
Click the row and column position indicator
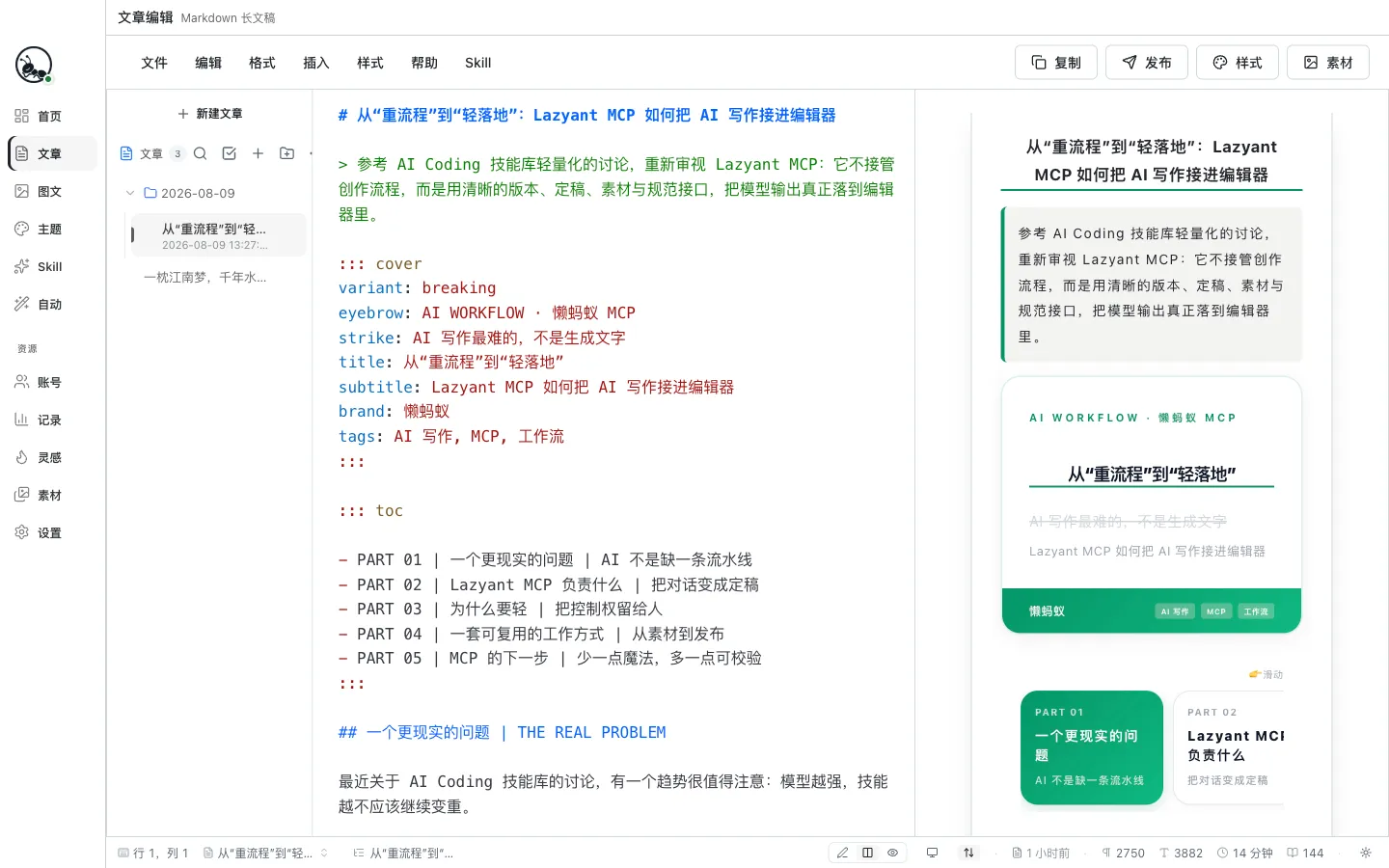coord(153,853)
